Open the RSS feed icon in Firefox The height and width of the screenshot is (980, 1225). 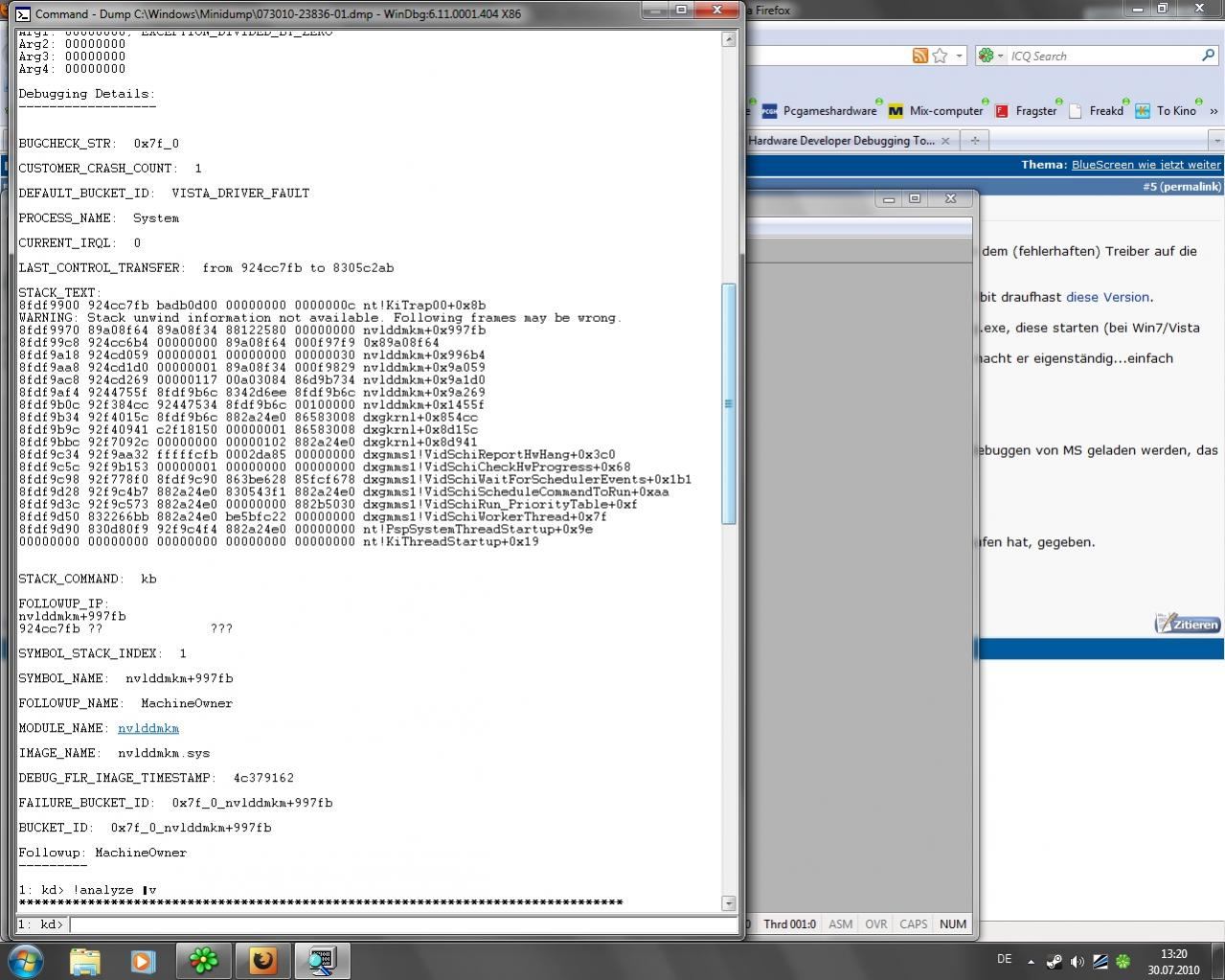point(919,56)
